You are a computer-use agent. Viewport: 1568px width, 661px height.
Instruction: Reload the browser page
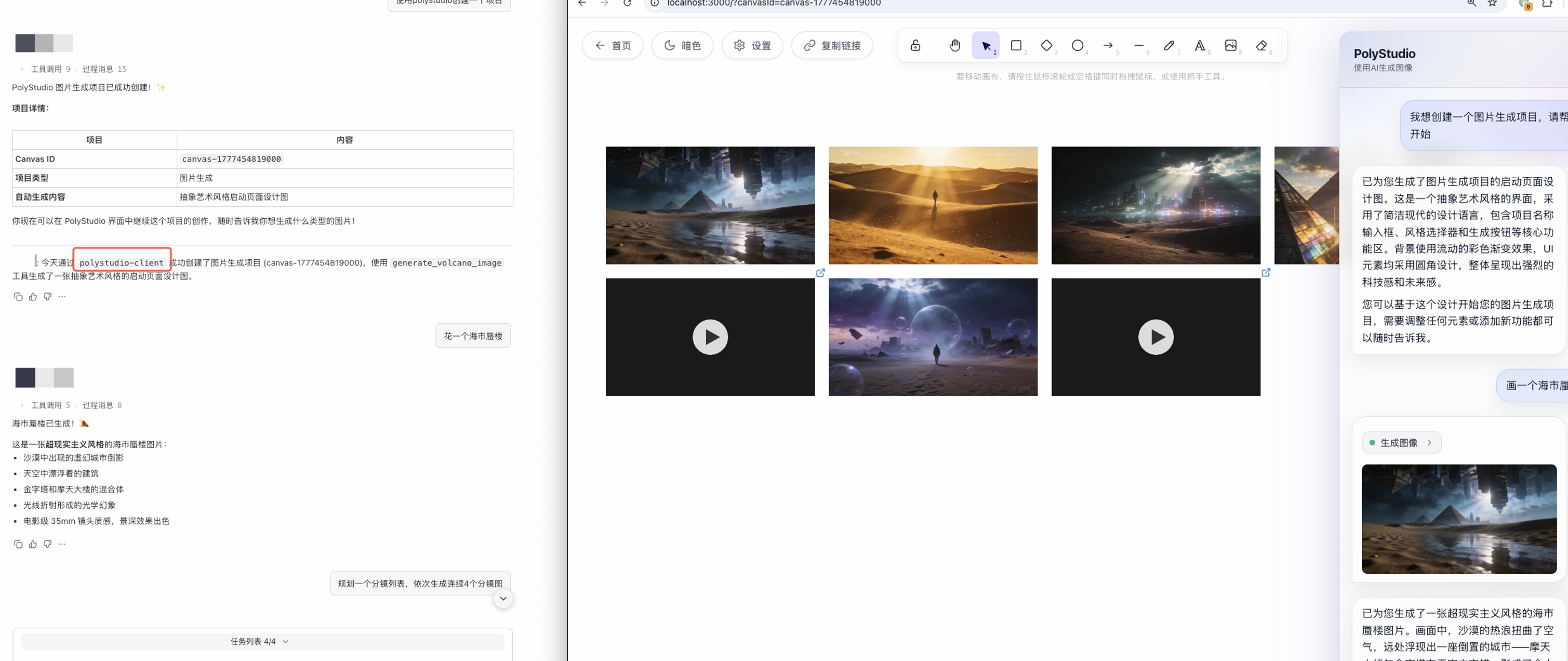(x=628, y=3)
